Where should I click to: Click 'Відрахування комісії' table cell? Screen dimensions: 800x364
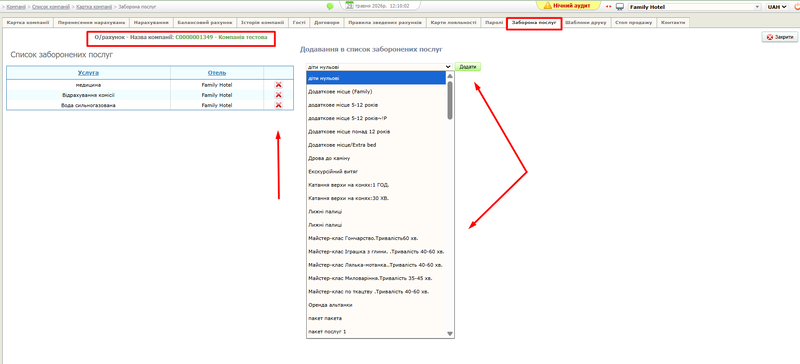pyautogui.click(x=88, y=95)
